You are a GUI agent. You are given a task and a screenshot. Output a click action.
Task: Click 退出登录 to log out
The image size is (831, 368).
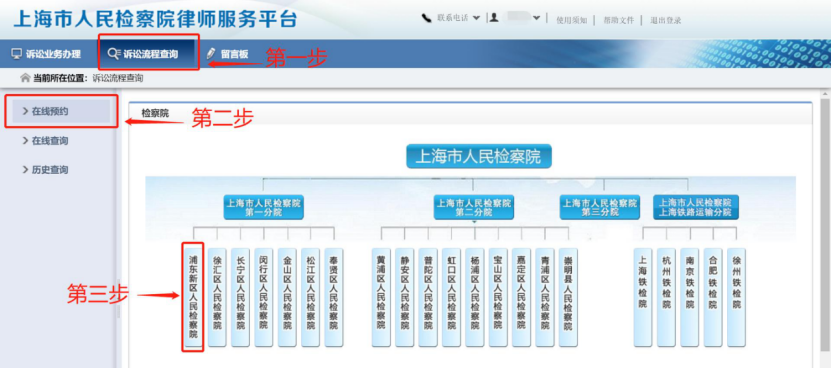666,20
